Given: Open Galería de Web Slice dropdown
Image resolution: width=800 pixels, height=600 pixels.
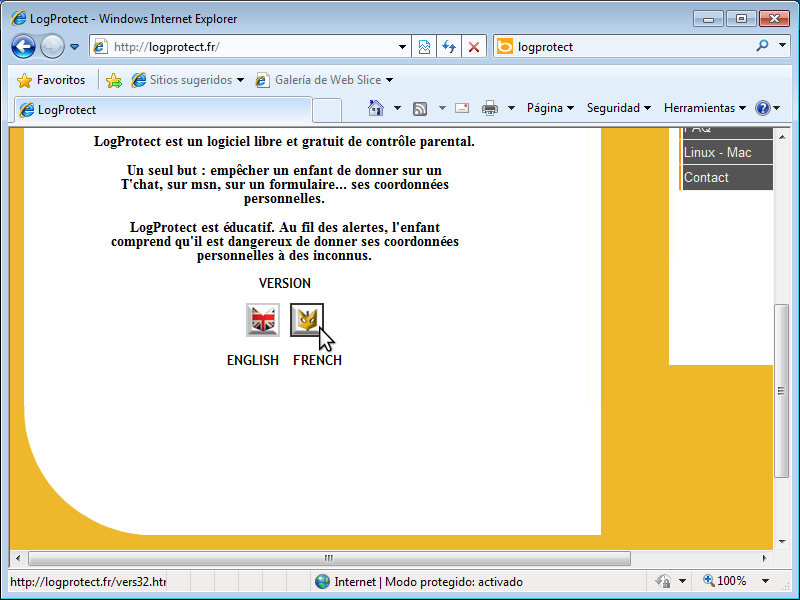Looking at the screenshot, I should point(324,80).
